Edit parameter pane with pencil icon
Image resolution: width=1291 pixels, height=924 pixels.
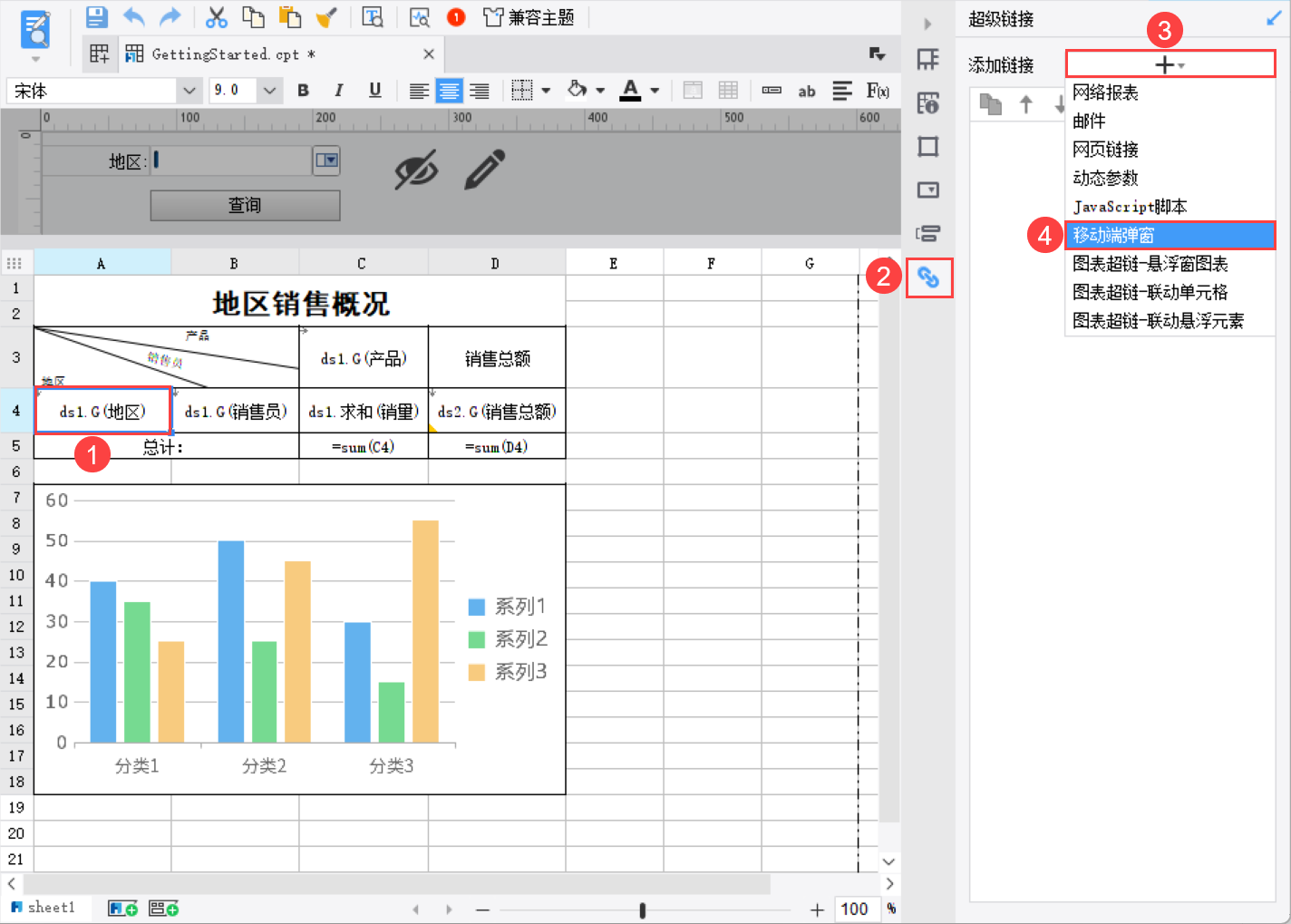coord(485,170)
